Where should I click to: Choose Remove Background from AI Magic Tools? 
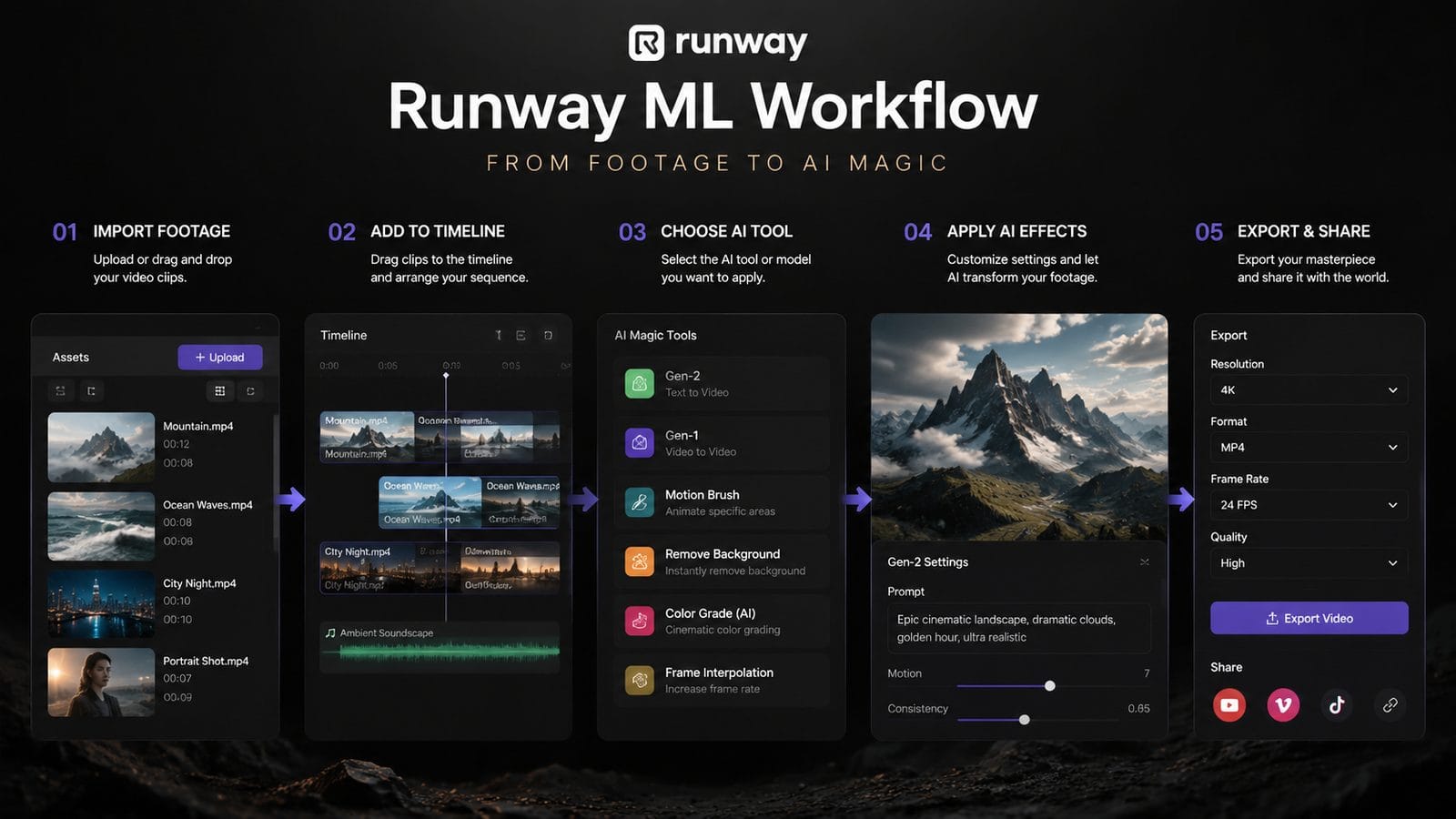[x=722, y=561]
